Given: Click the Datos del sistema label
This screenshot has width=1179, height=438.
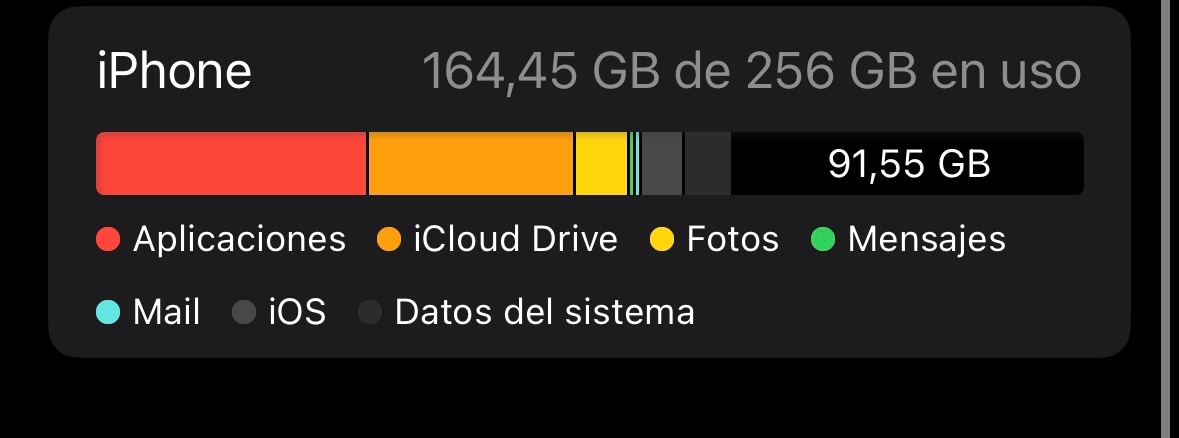Looking at the screenshot, I should click(544, 312).
